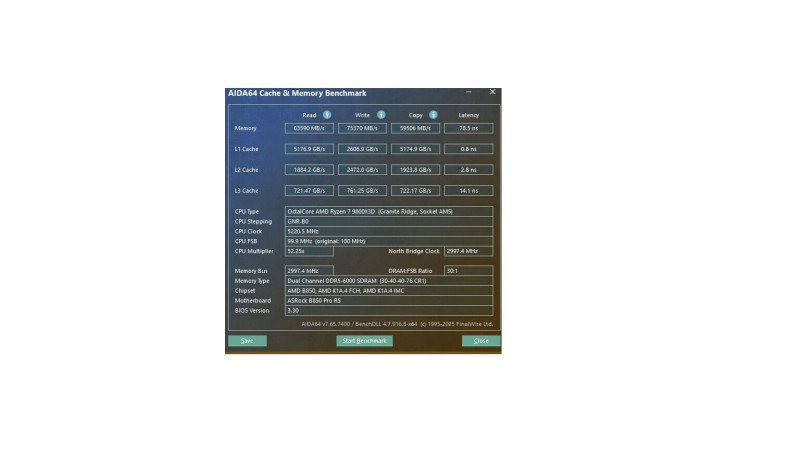Select L2 Cache write 2472.0 GB/s
The height and width of the screenshot is (450, 800).
click(x=362, y=170)
